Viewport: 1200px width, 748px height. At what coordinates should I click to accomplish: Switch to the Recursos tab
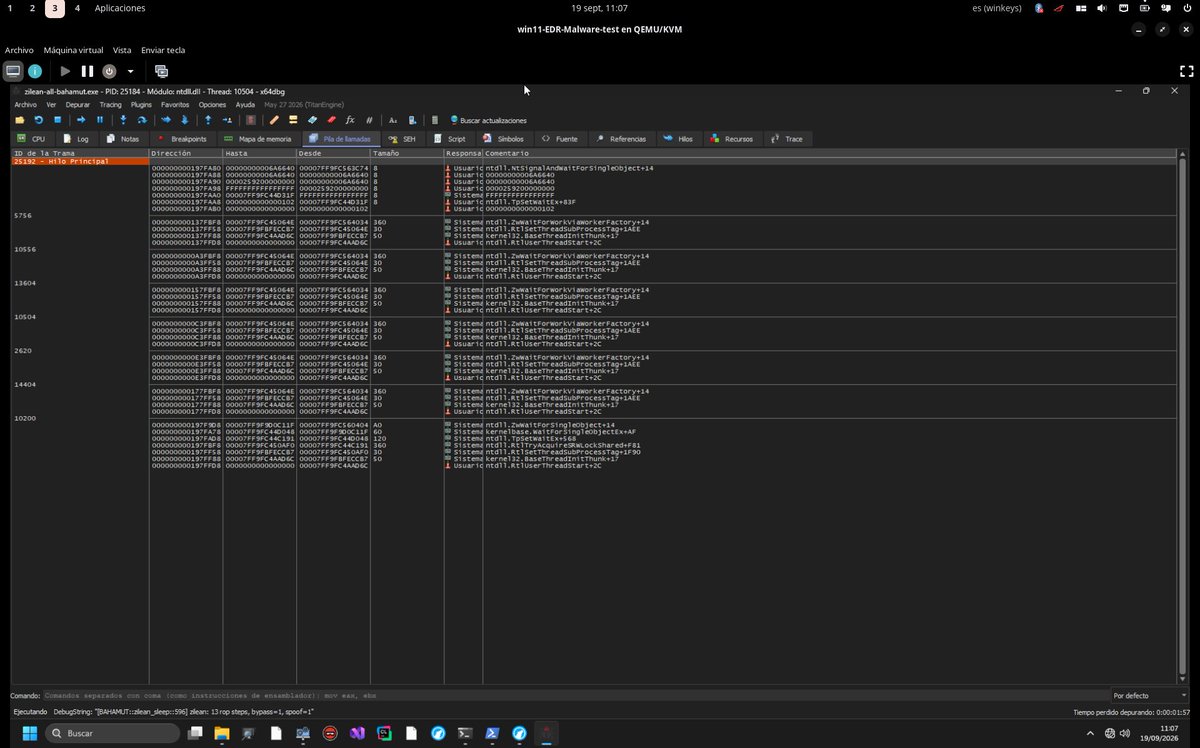point(732,139)
